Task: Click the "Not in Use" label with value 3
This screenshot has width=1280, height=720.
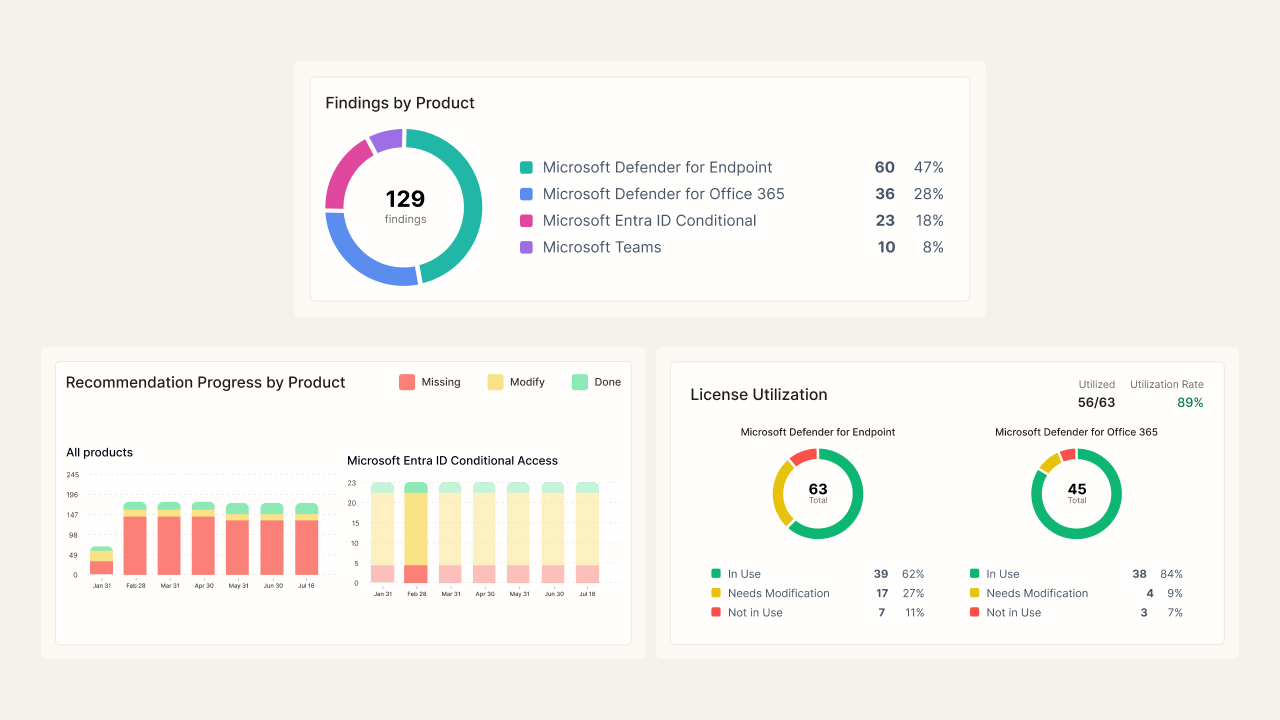Action: 1013,613
